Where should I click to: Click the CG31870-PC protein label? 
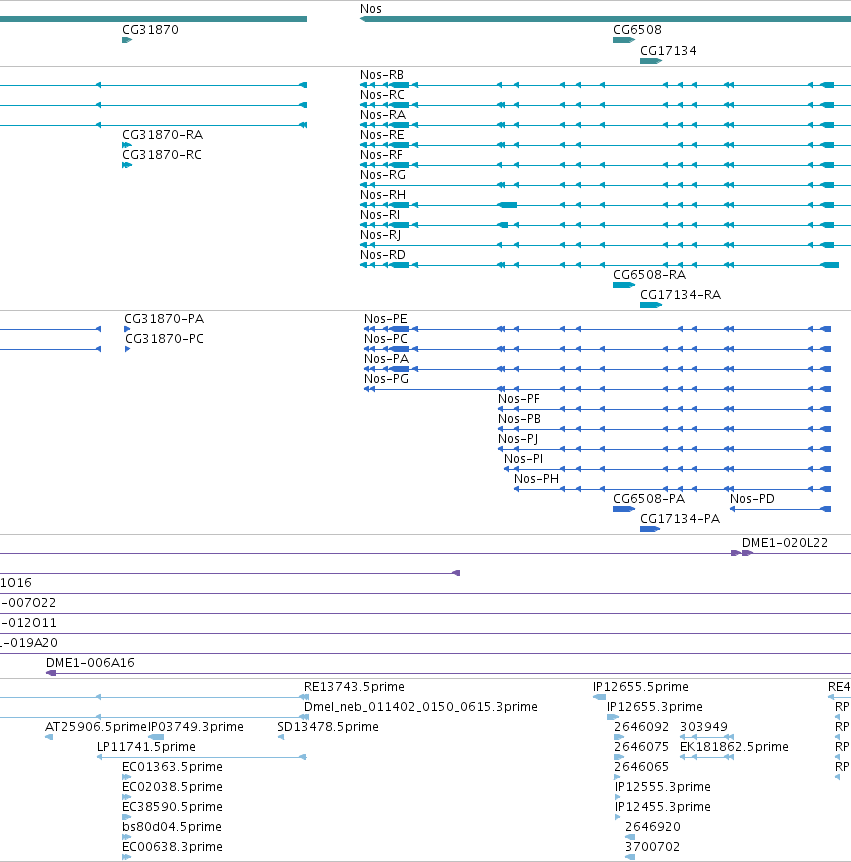[x=164, y=339]
